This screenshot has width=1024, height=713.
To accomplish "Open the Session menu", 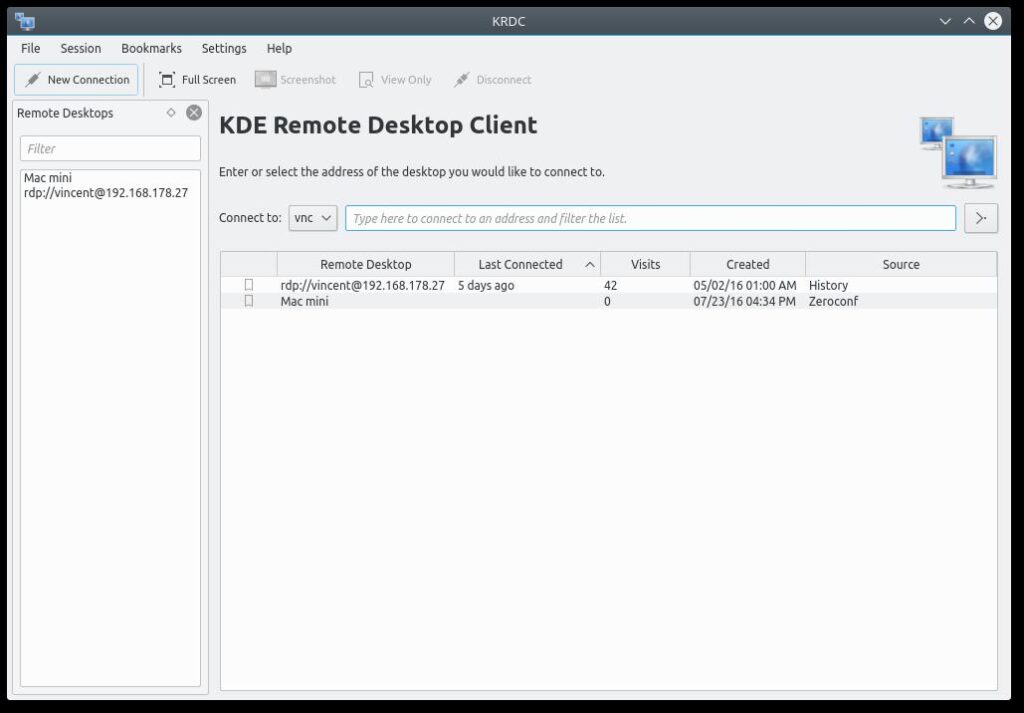I will point(81,48).
